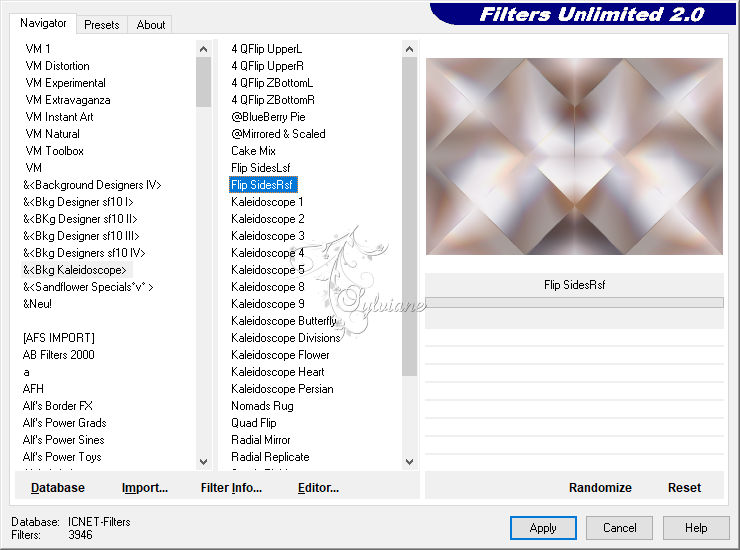Click the filter preview image
This screenshot has width=740, height=550.
coord(574,156)
